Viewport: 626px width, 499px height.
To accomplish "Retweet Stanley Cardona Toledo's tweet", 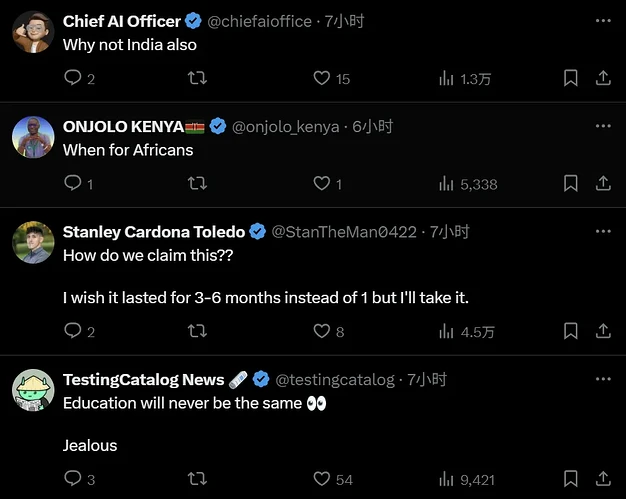I will [x=198, y=331].
